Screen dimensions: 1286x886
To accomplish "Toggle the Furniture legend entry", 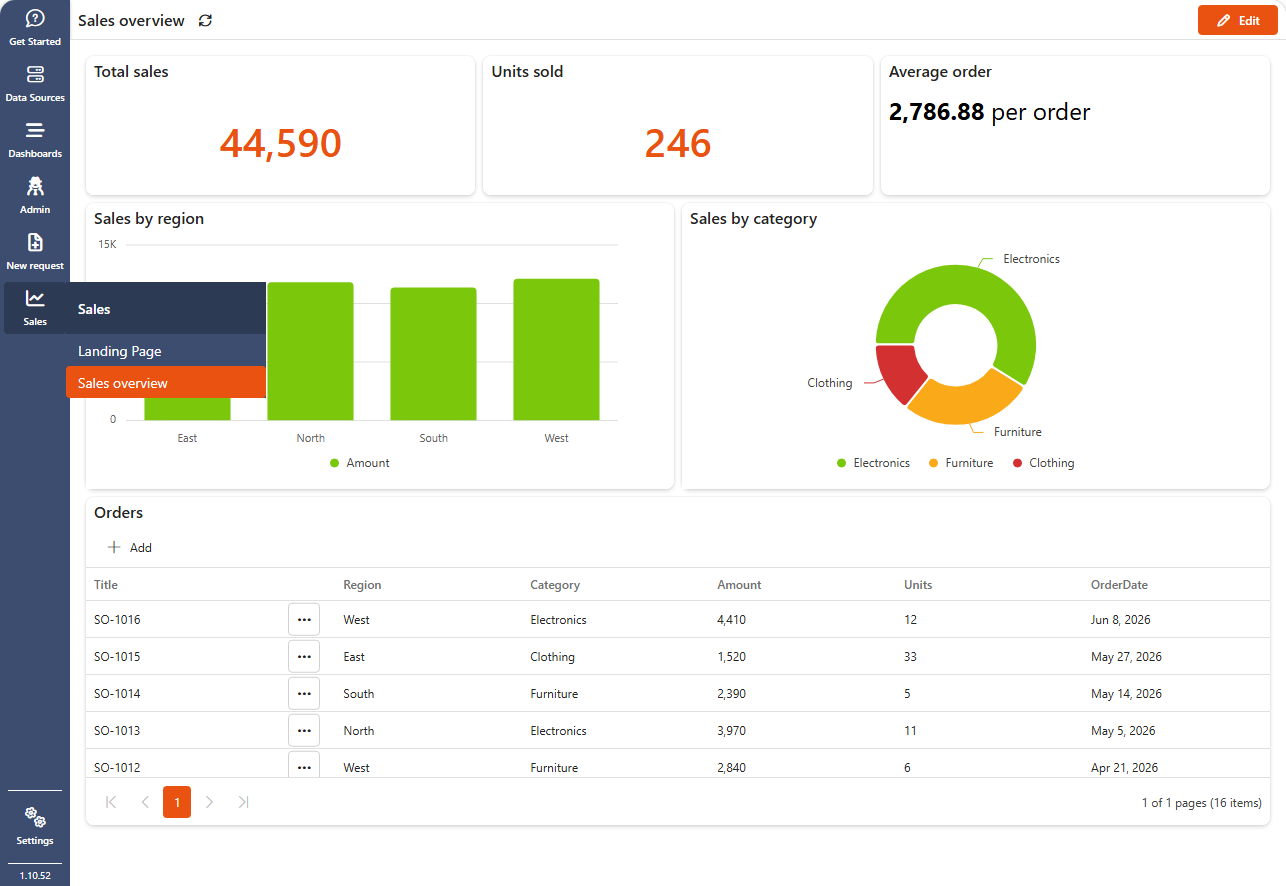I will point(961,463).
